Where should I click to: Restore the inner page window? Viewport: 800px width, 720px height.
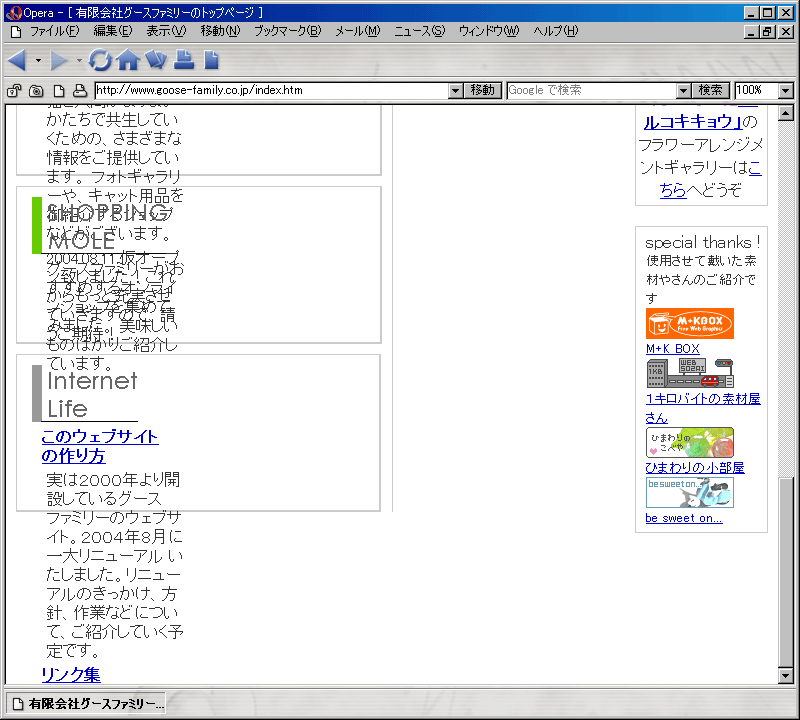pyautogui.click(x=767, y=32)
